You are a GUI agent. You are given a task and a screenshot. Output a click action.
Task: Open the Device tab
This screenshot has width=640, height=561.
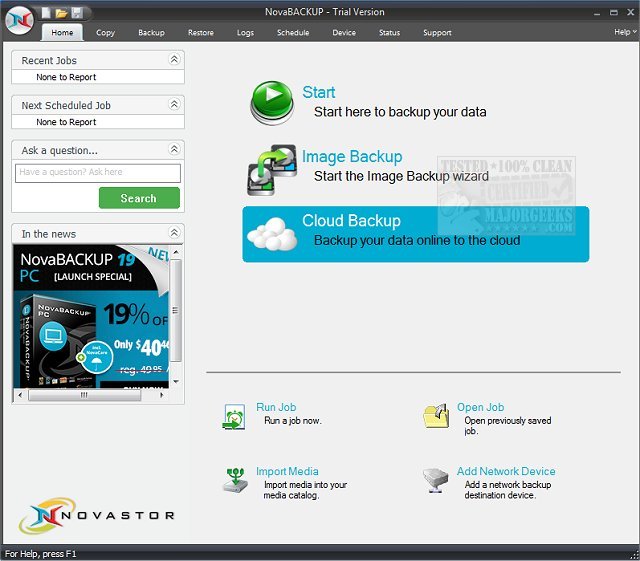pyautogui.click(x=344, y=33)
